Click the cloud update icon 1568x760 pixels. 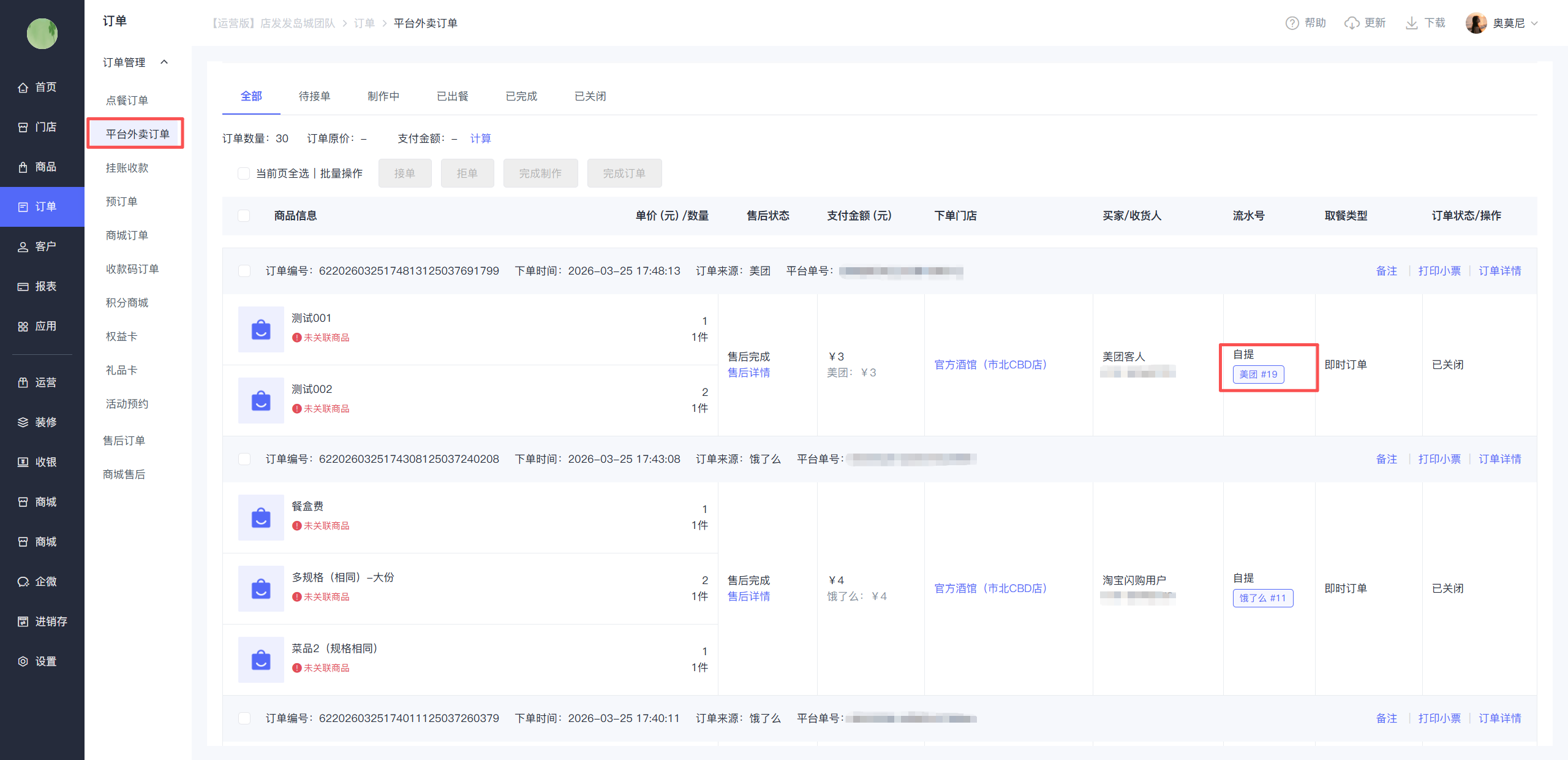click(x=1351, y=23)
